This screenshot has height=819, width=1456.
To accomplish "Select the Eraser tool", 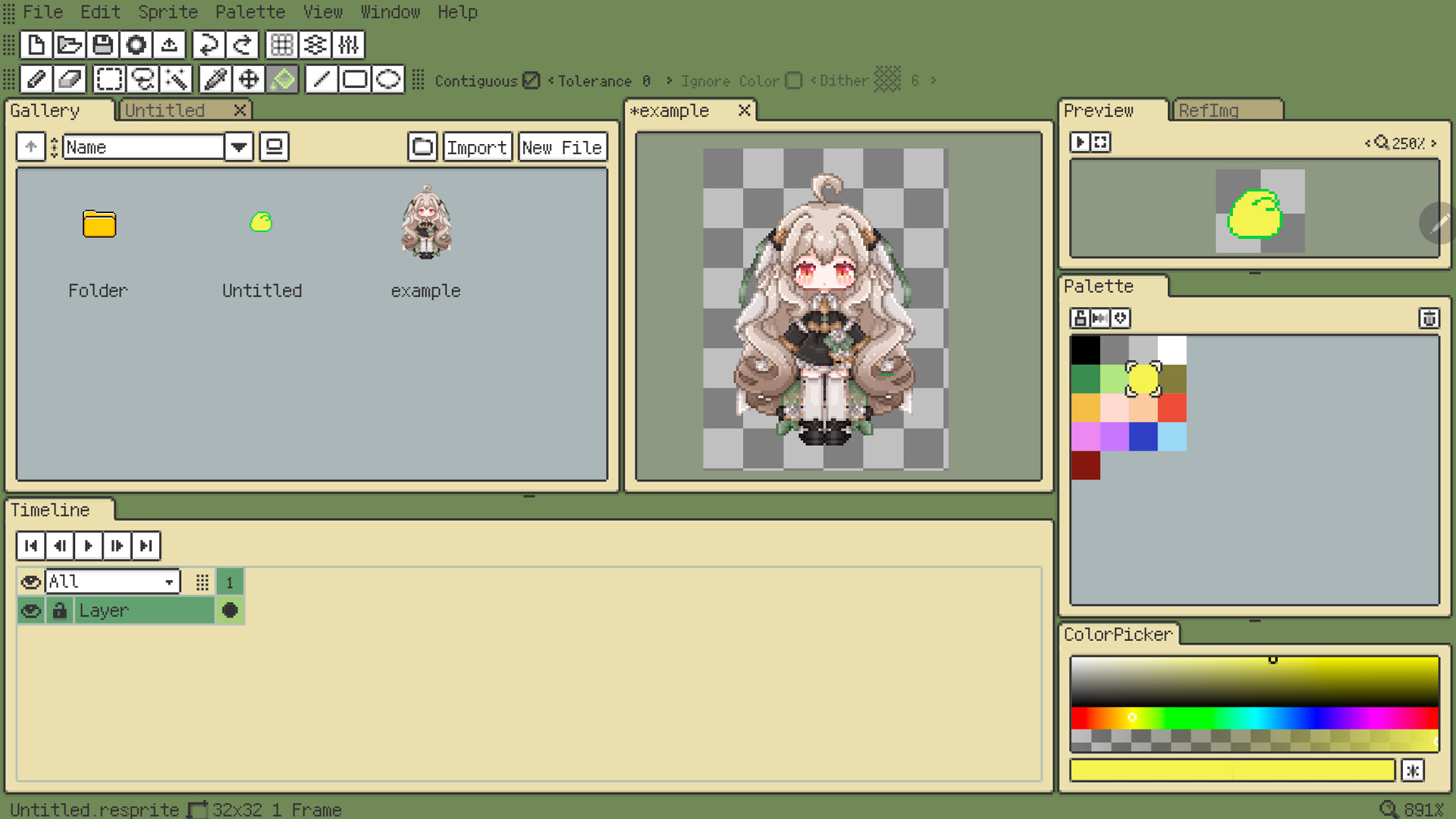I will (69, 79).
